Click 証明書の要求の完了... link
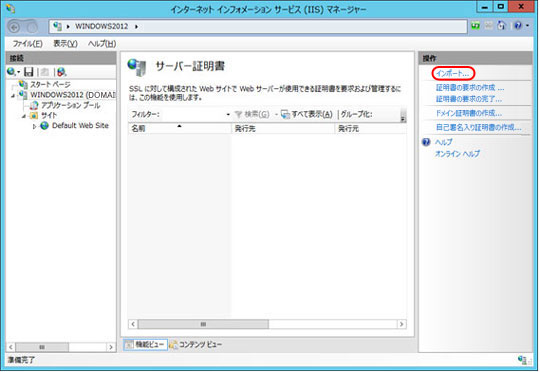The width and height of the screenshot is (540, 372). (x=469, y=99)
